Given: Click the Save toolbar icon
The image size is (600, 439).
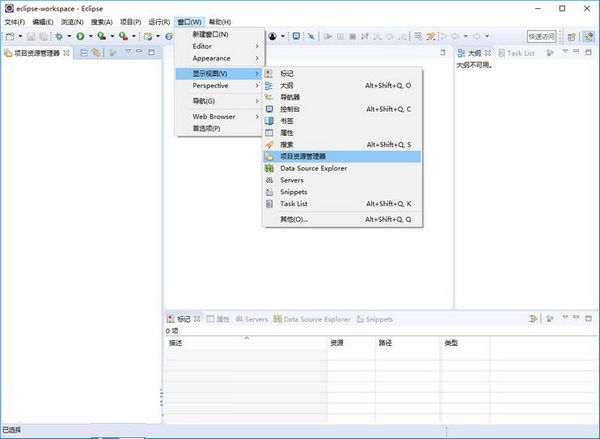Looking at the screenshot, I should (31, 36).
